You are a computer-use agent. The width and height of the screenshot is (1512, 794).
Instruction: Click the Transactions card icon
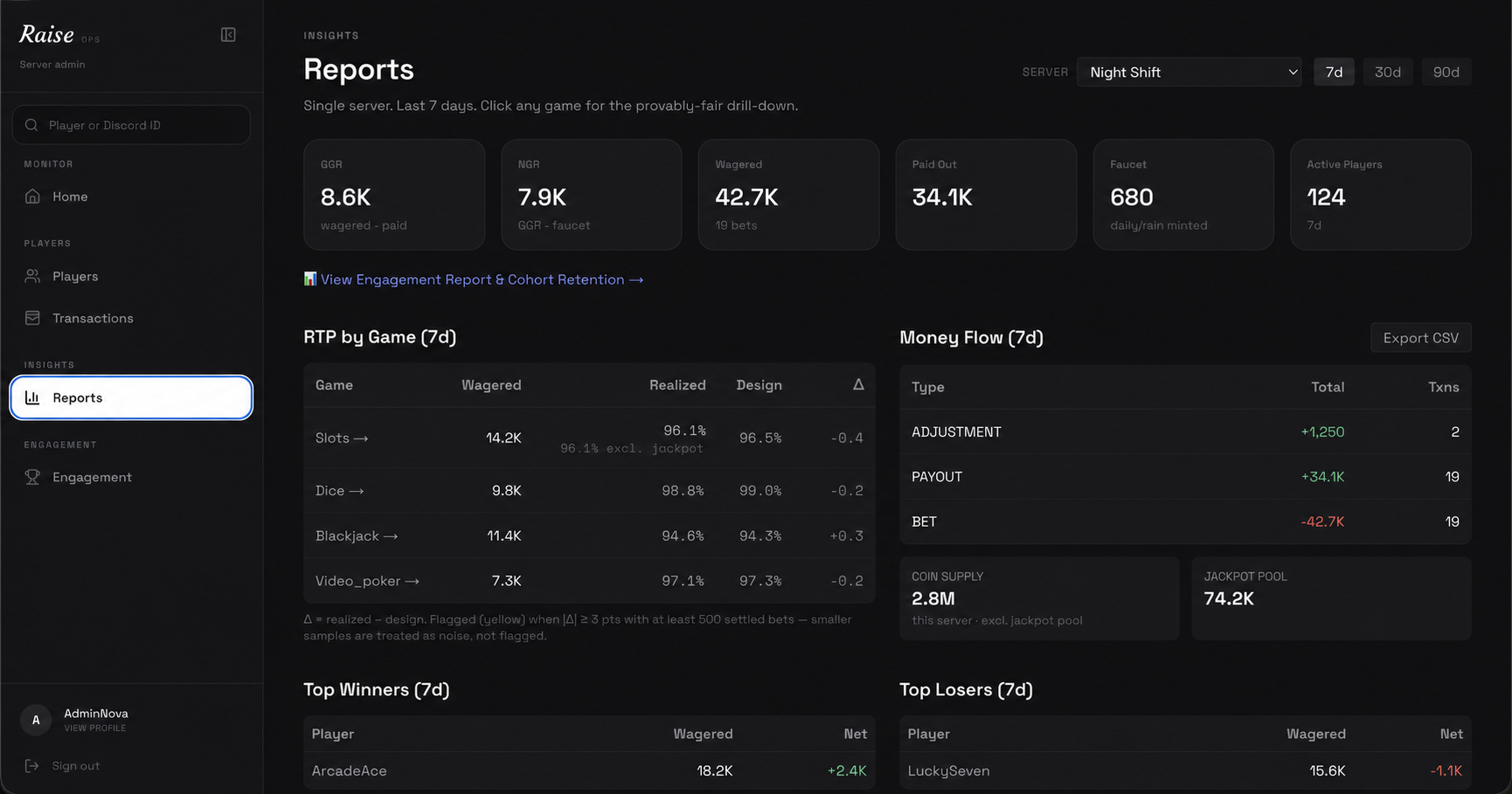tap(32, 318)
